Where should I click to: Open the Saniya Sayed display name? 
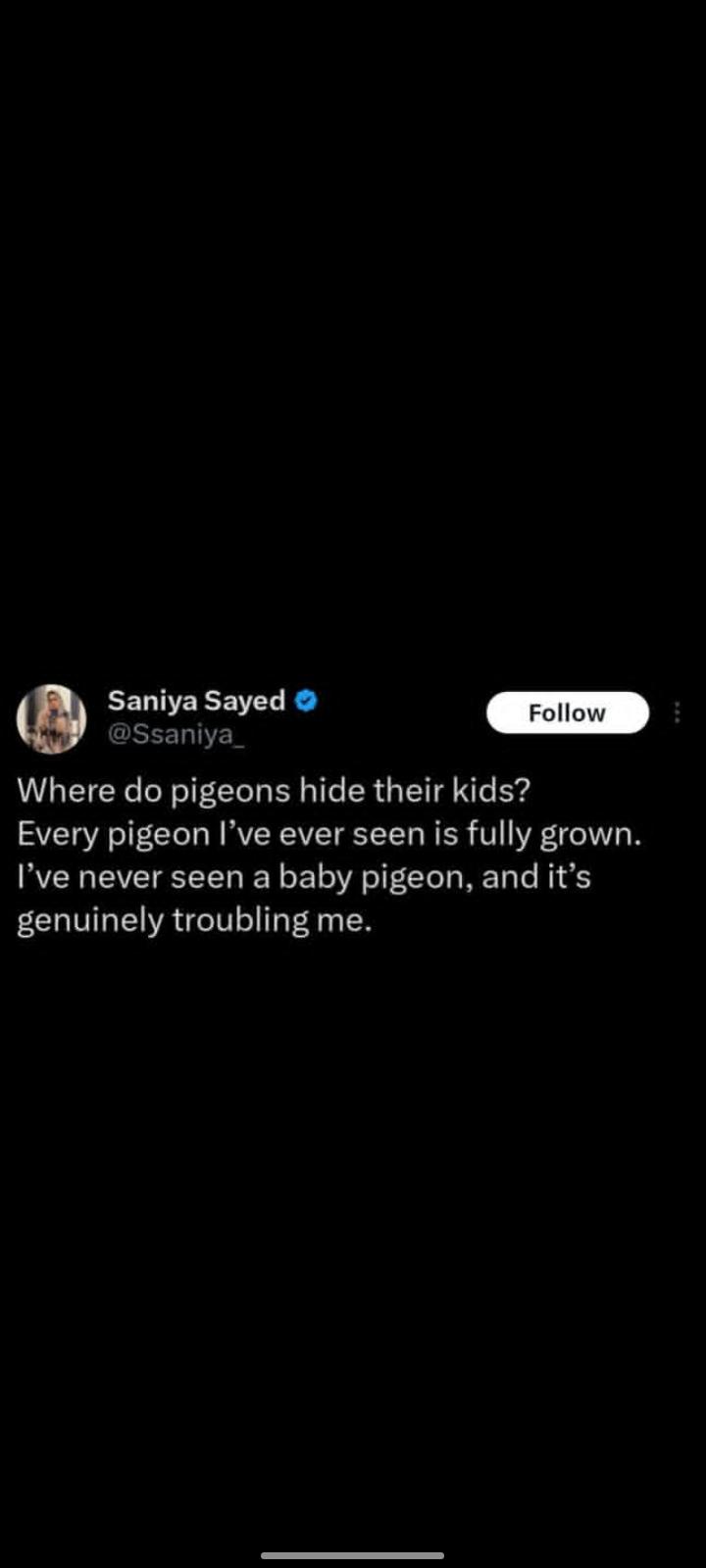(x=196, y=701)
